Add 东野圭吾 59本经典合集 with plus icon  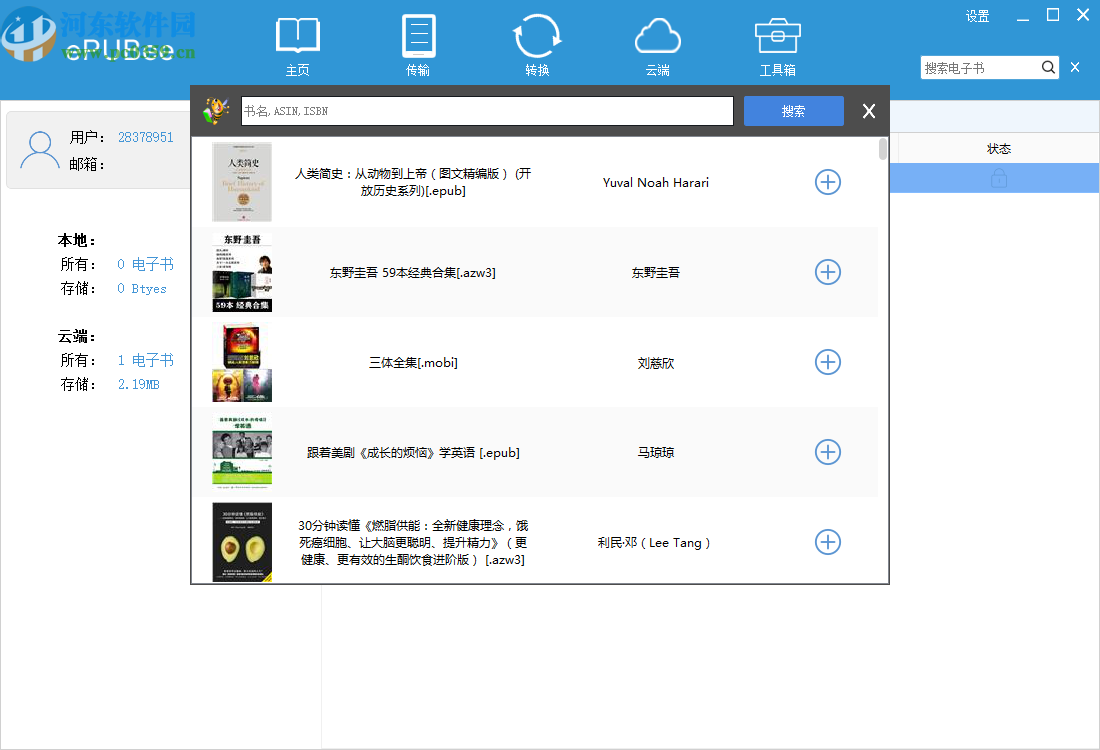pos(828,272)
